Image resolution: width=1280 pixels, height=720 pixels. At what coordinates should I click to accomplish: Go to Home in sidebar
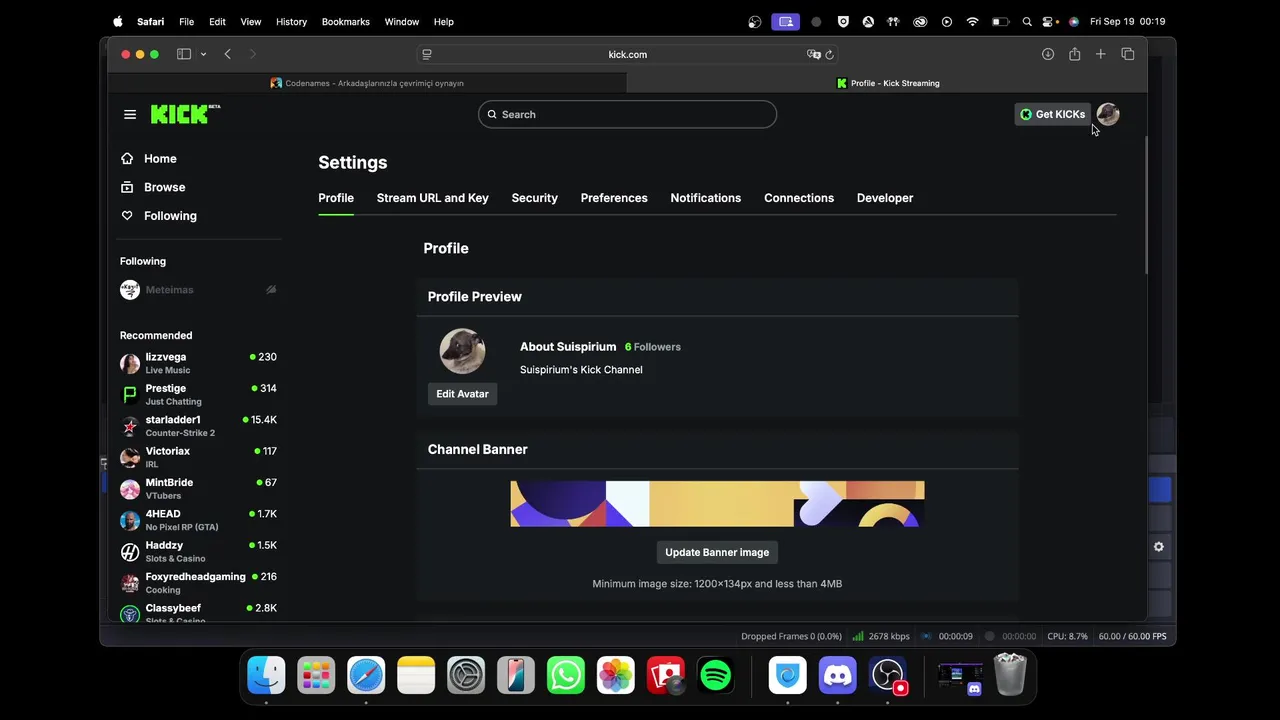[160, 158]
